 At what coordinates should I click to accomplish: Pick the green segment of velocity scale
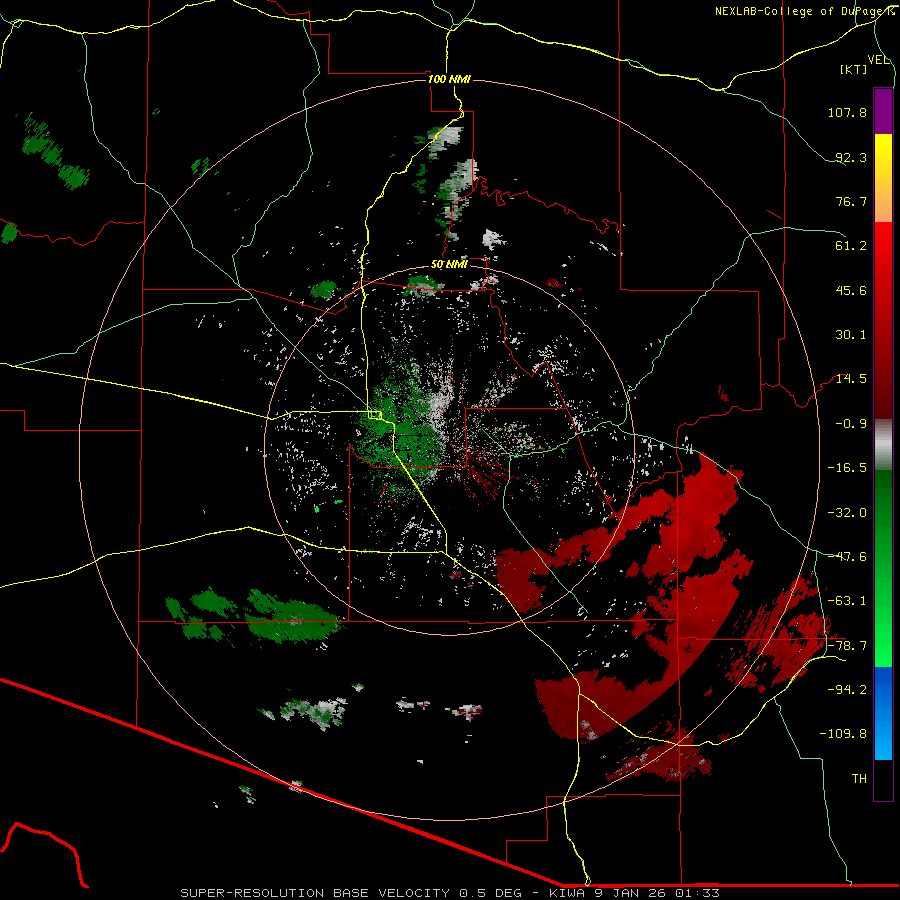[883, 568]
